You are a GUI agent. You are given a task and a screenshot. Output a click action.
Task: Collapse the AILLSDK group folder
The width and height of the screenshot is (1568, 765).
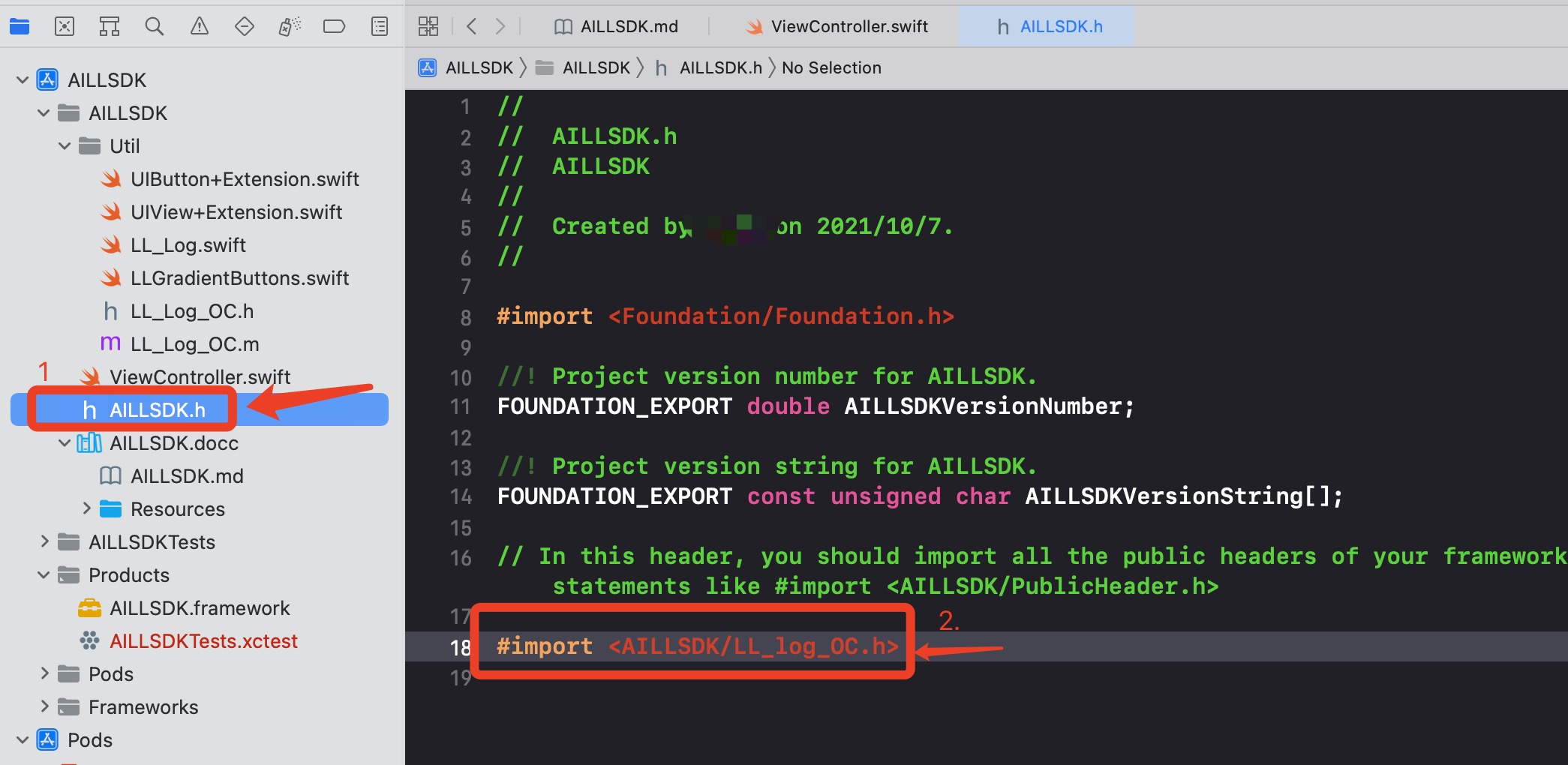(x=44, y=113)
